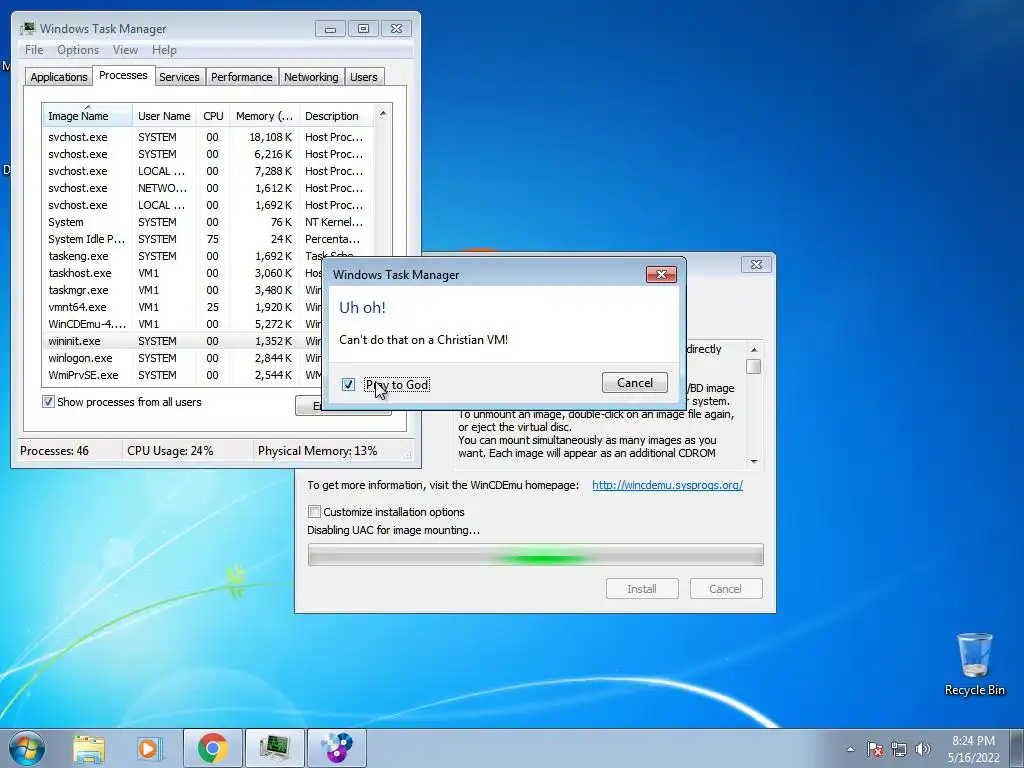The image size is (1024, 768).
Task: Click Install in WinCDEmu installer
Action: 642,588
